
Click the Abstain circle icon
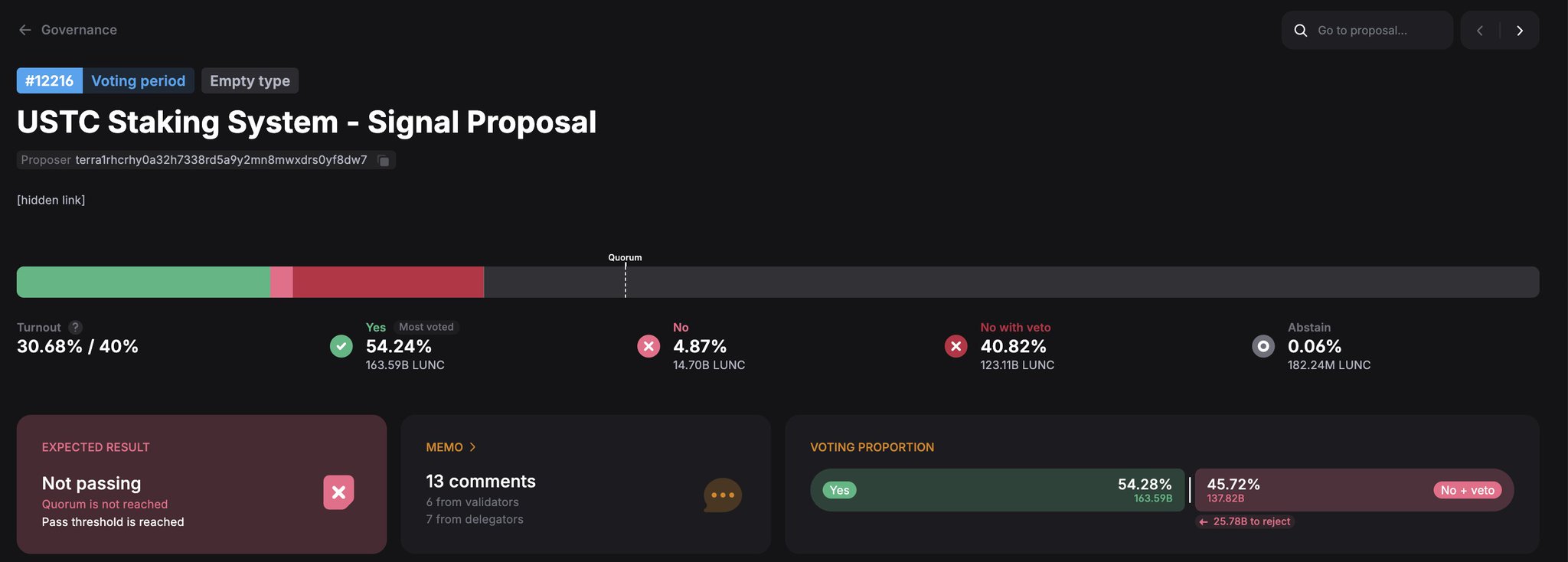click(x=1263, y=346)
